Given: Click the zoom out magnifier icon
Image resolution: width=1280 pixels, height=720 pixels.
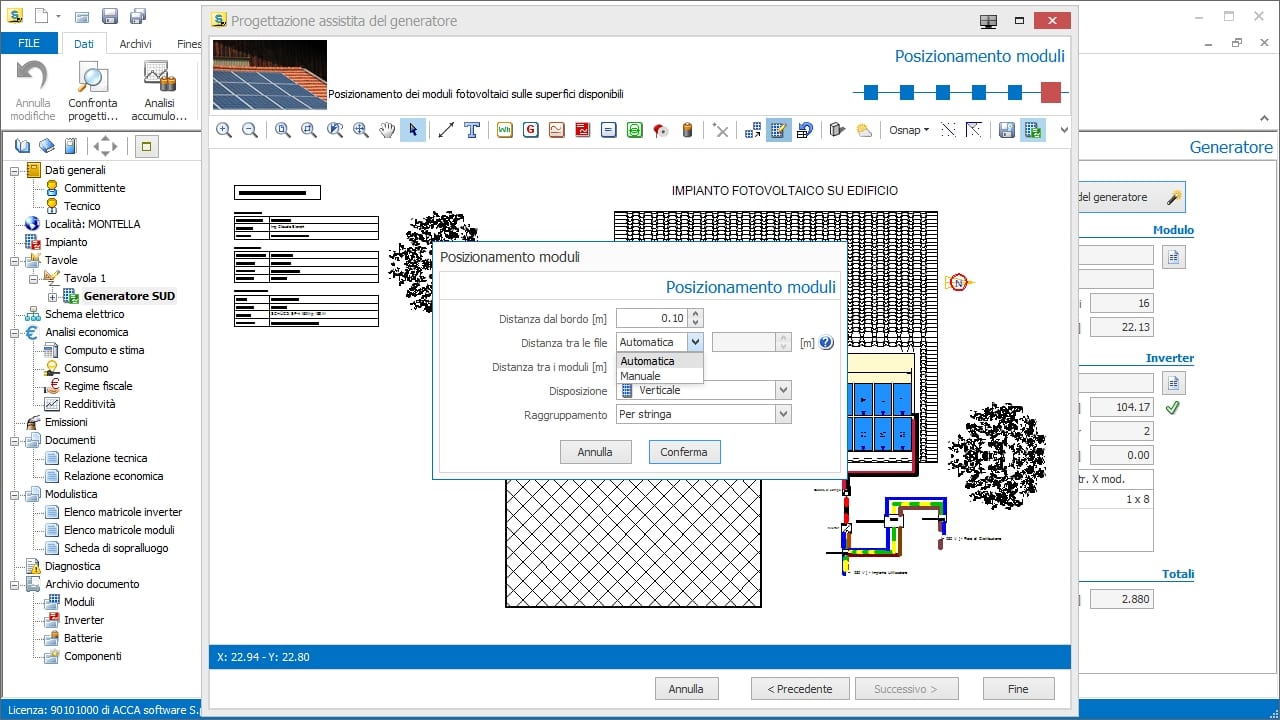Looking at the screenshot, I should 250,130.
